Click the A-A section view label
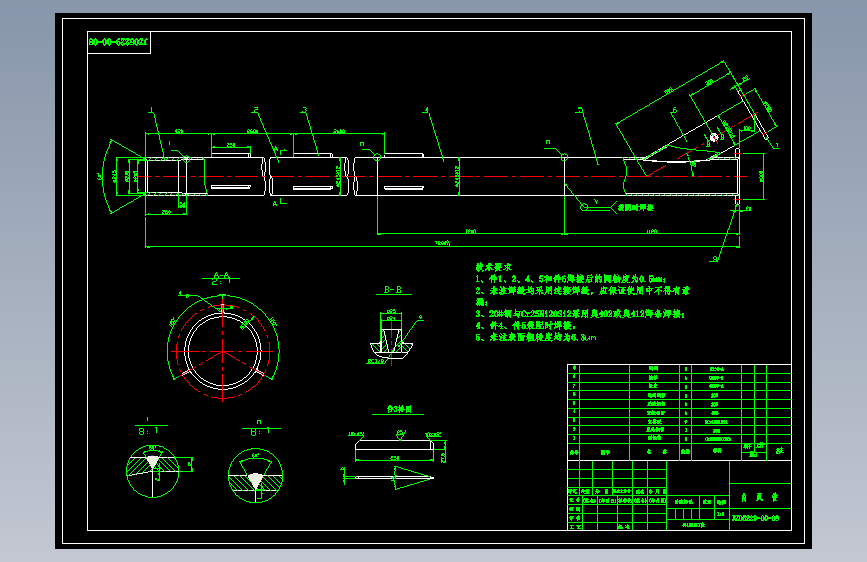The height and width of the screenshot is (562, 867). tap(221, 275)
